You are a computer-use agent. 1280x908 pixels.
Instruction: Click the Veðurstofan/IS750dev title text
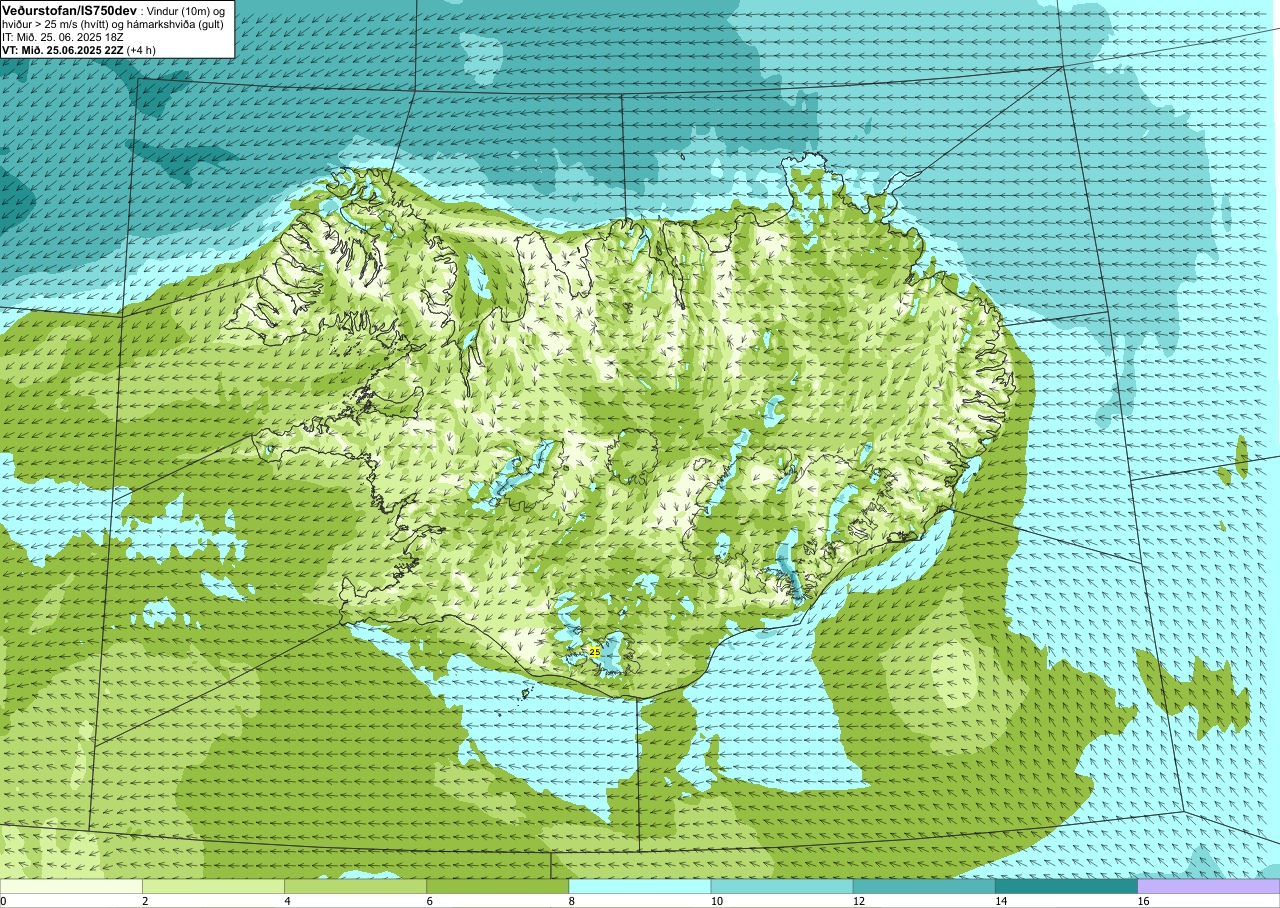(70, 10)
